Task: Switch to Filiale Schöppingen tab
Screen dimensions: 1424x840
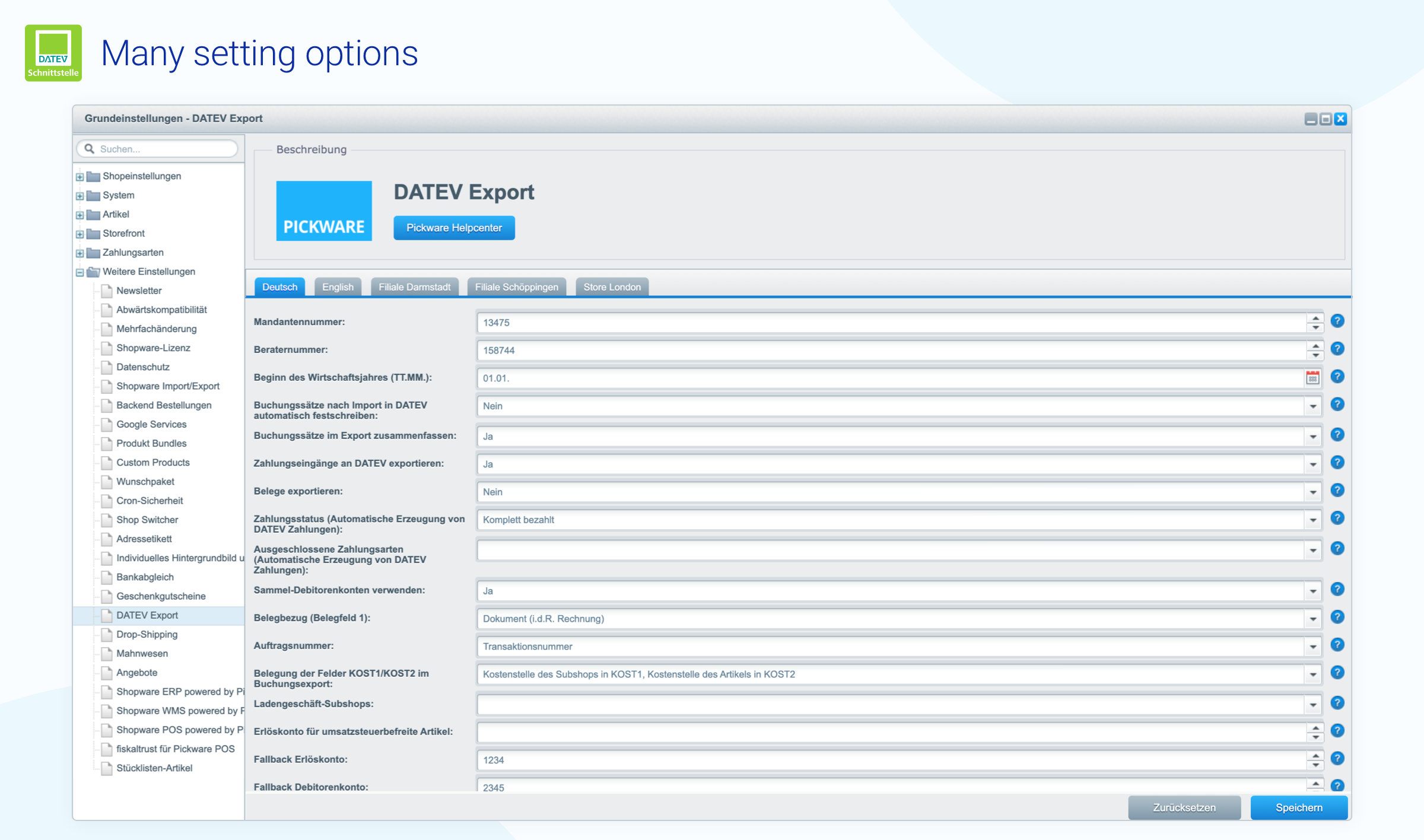Action: (x=516, y=287)
